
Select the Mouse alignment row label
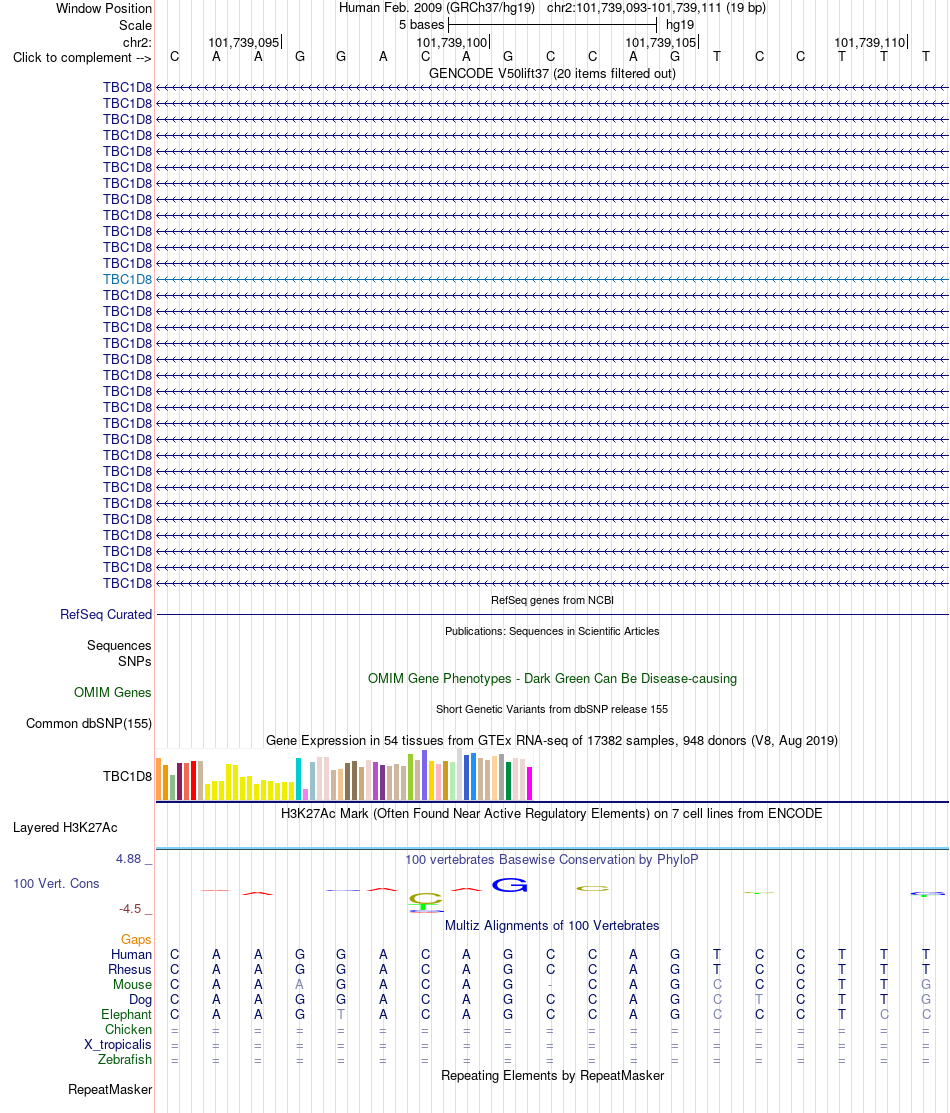tap(132, 985)
